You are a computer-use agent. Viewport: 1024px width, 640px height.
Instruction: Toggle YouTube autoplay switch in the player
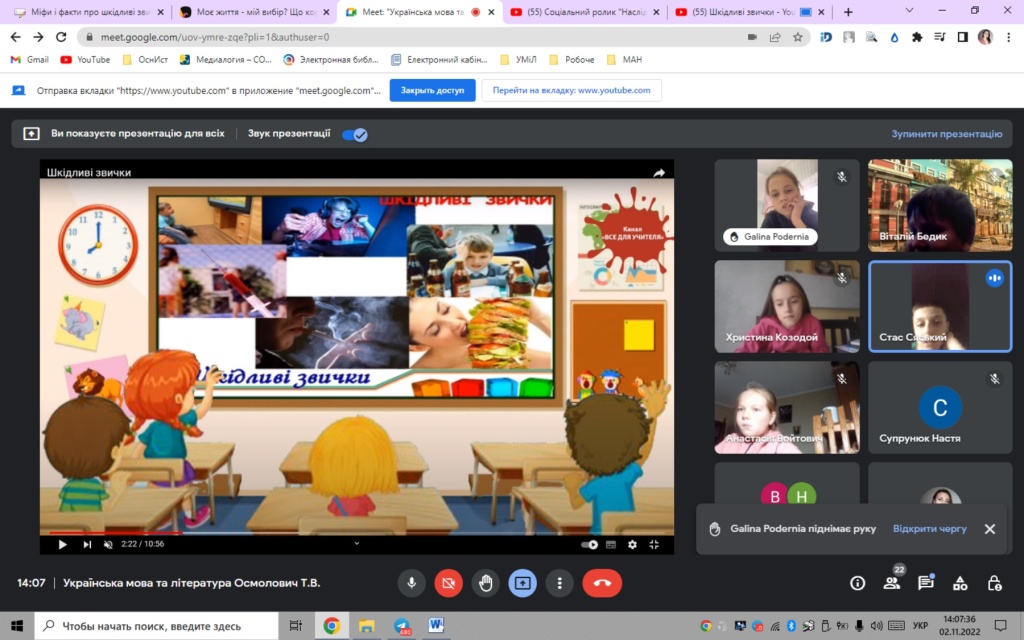(x=590, y=544)
